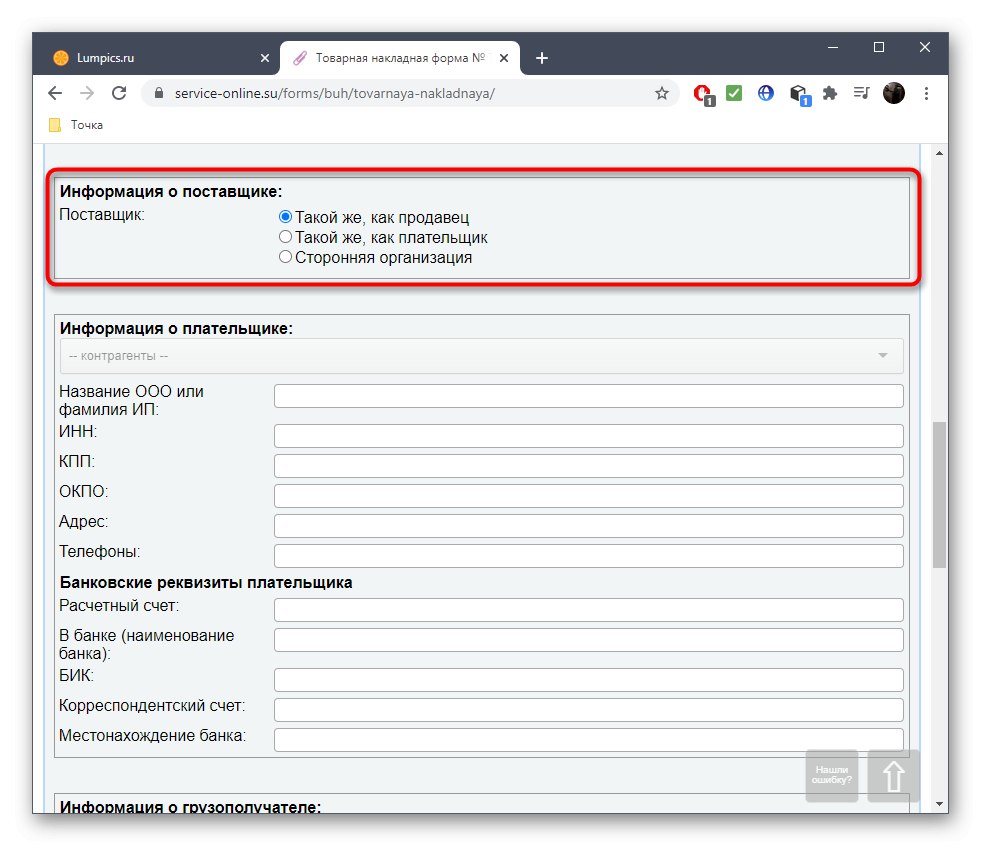
Task: Click inside the ИНН input field
Action: 588,435
